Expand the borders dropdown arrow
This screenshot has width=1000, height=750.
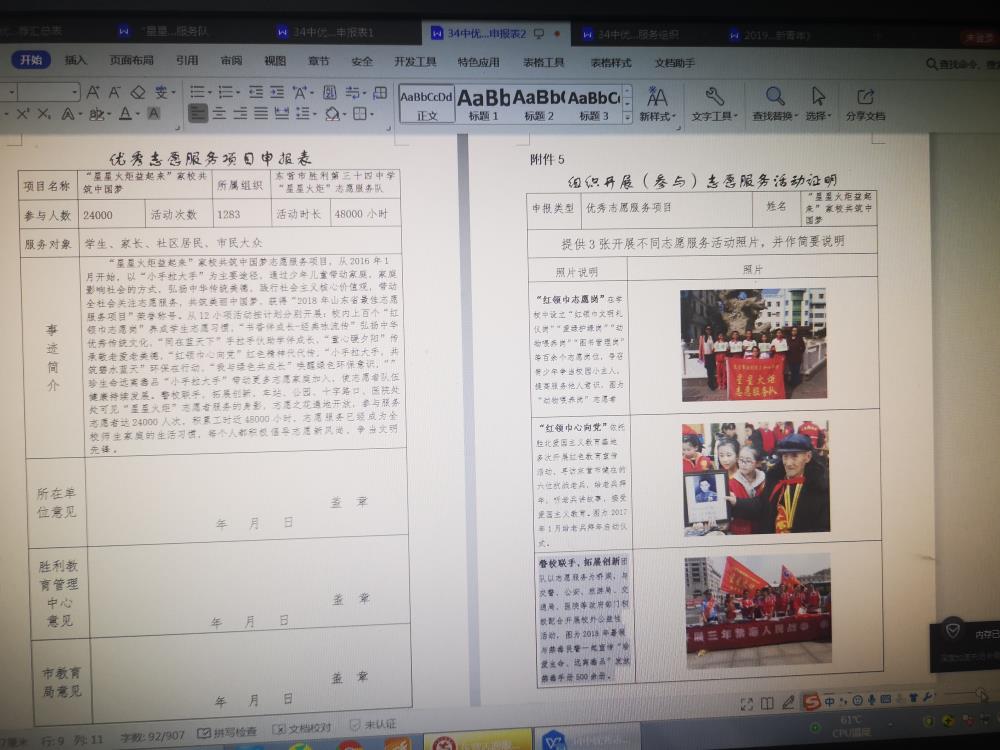click(x=371, y=115)
